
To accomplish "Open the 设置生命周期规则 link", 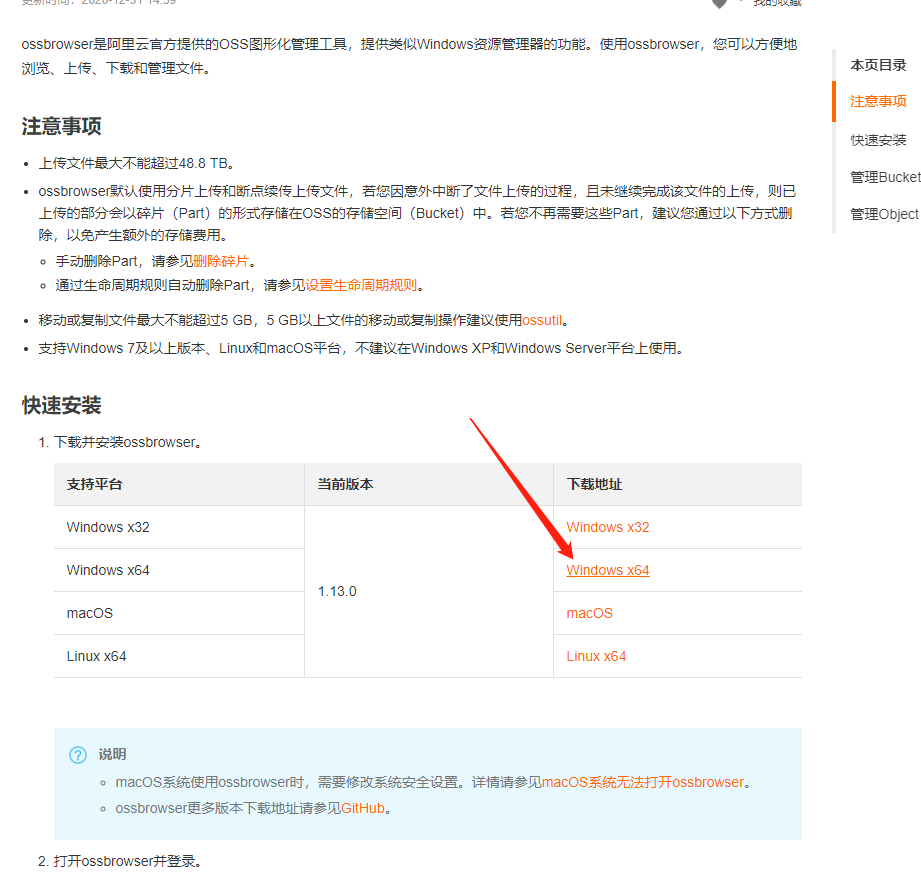I will (361, 285).
